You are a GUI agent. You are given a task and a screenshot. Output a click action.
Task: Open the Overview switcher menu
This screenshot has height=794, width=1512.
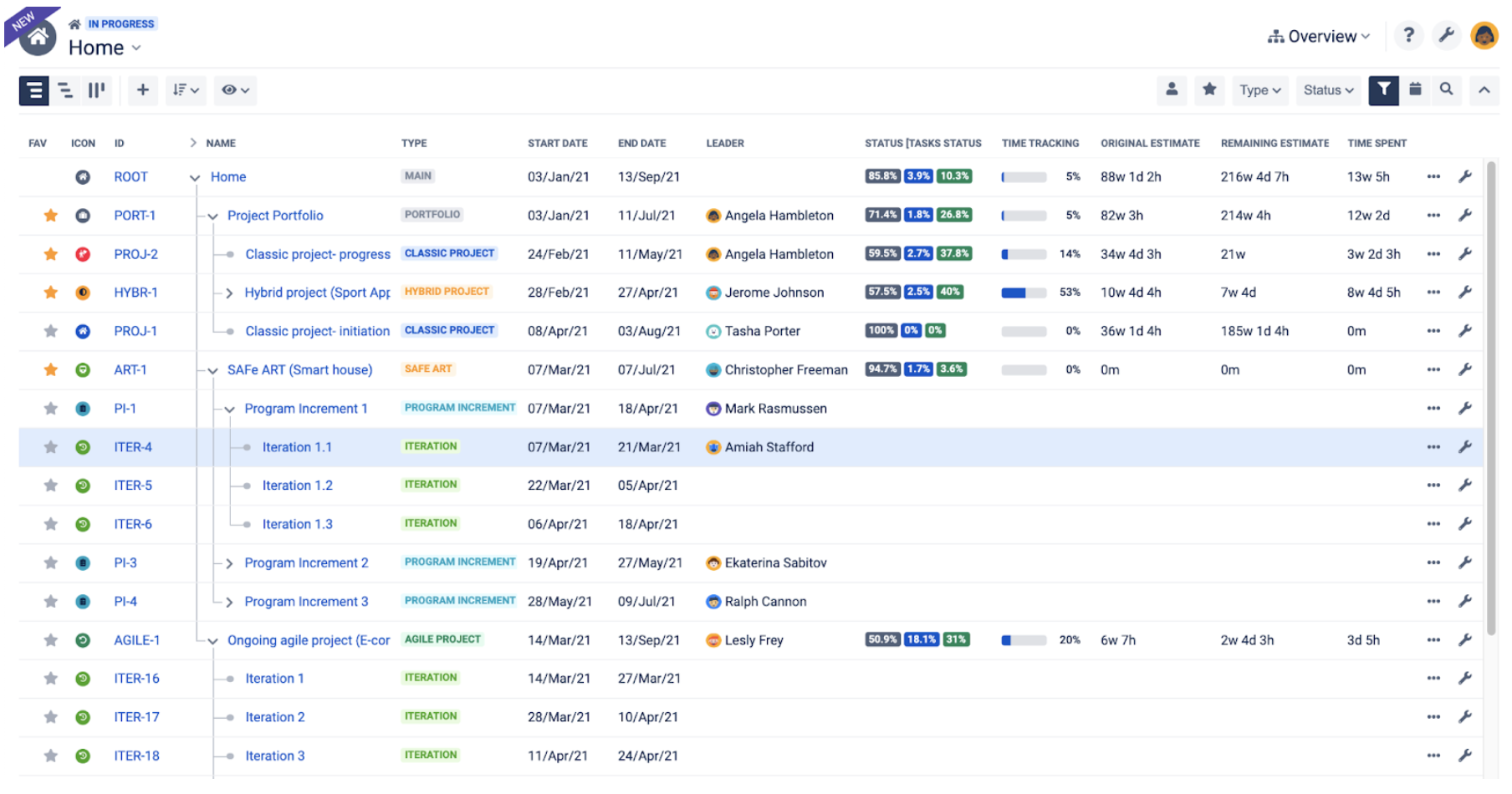[x=1319, y=35]
